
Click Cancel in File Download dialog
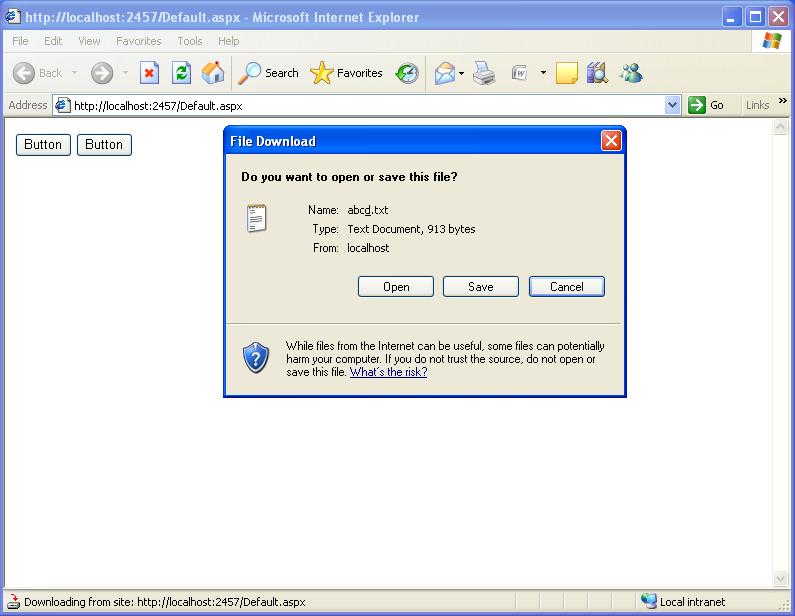(567, 286)
